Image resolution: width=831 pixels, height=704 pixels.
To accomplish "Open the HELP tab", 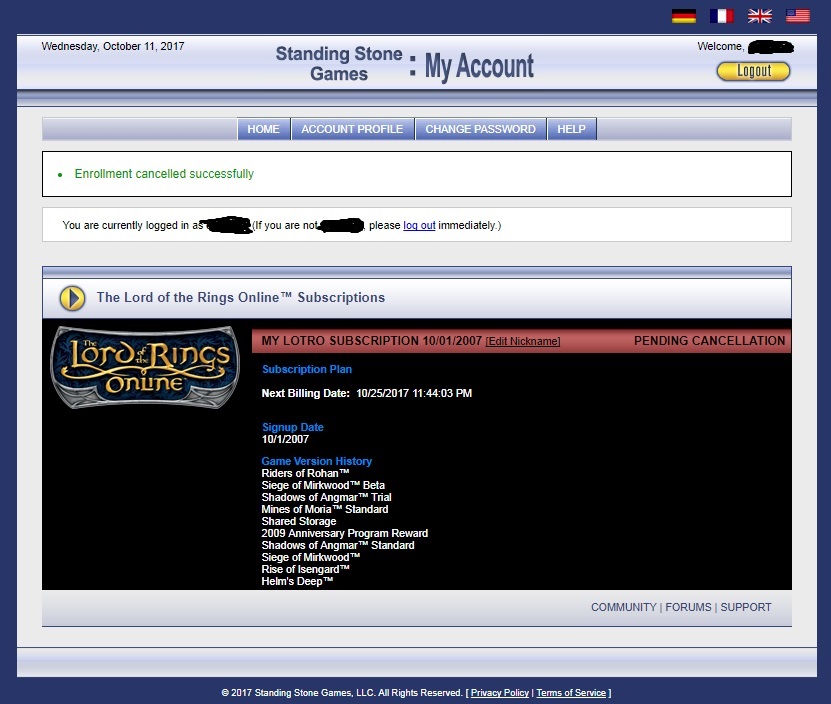I will 571,129.
